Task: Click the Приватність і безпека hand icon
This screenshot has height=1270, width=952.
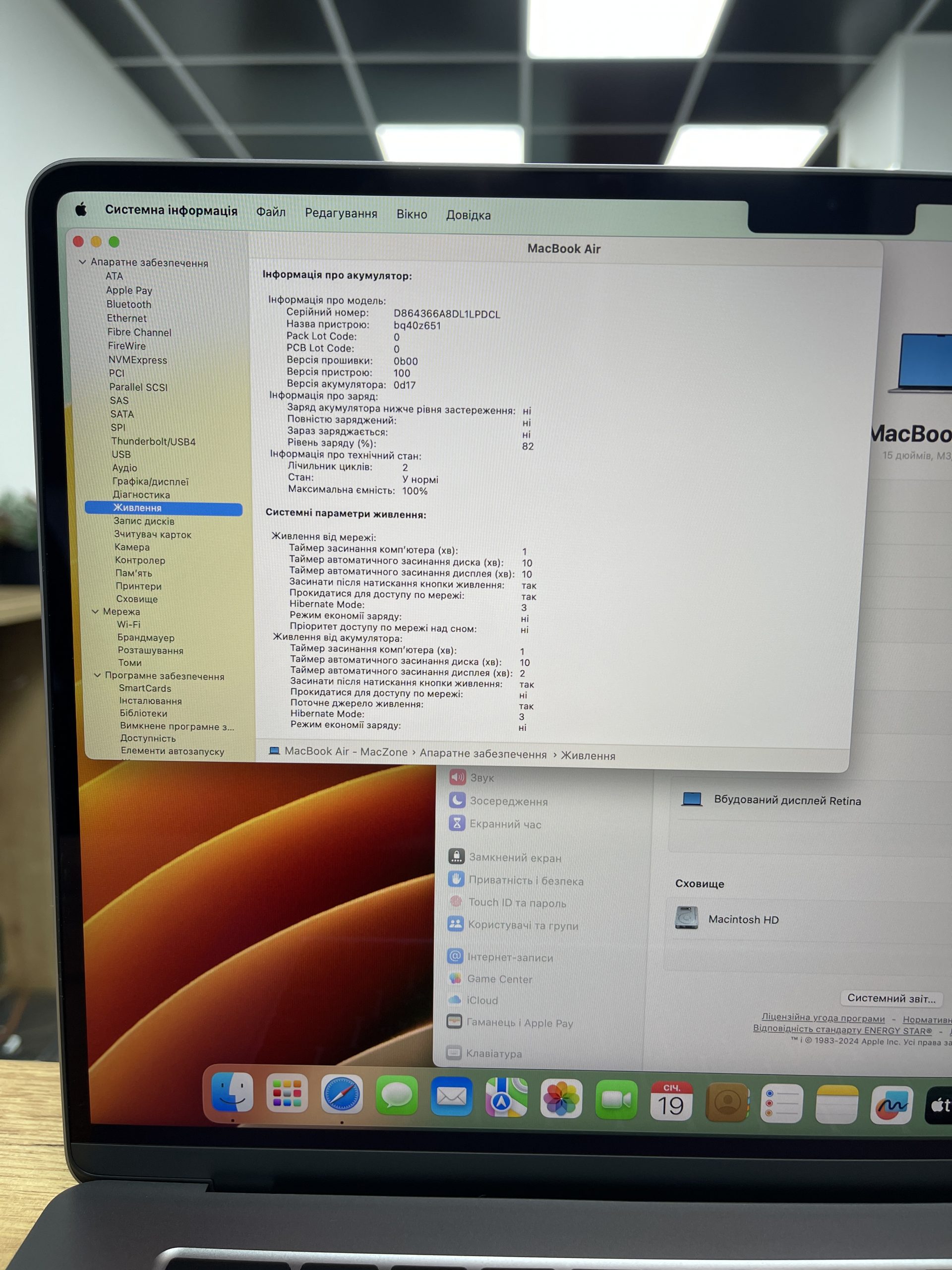Action: (x=456, y=879)
